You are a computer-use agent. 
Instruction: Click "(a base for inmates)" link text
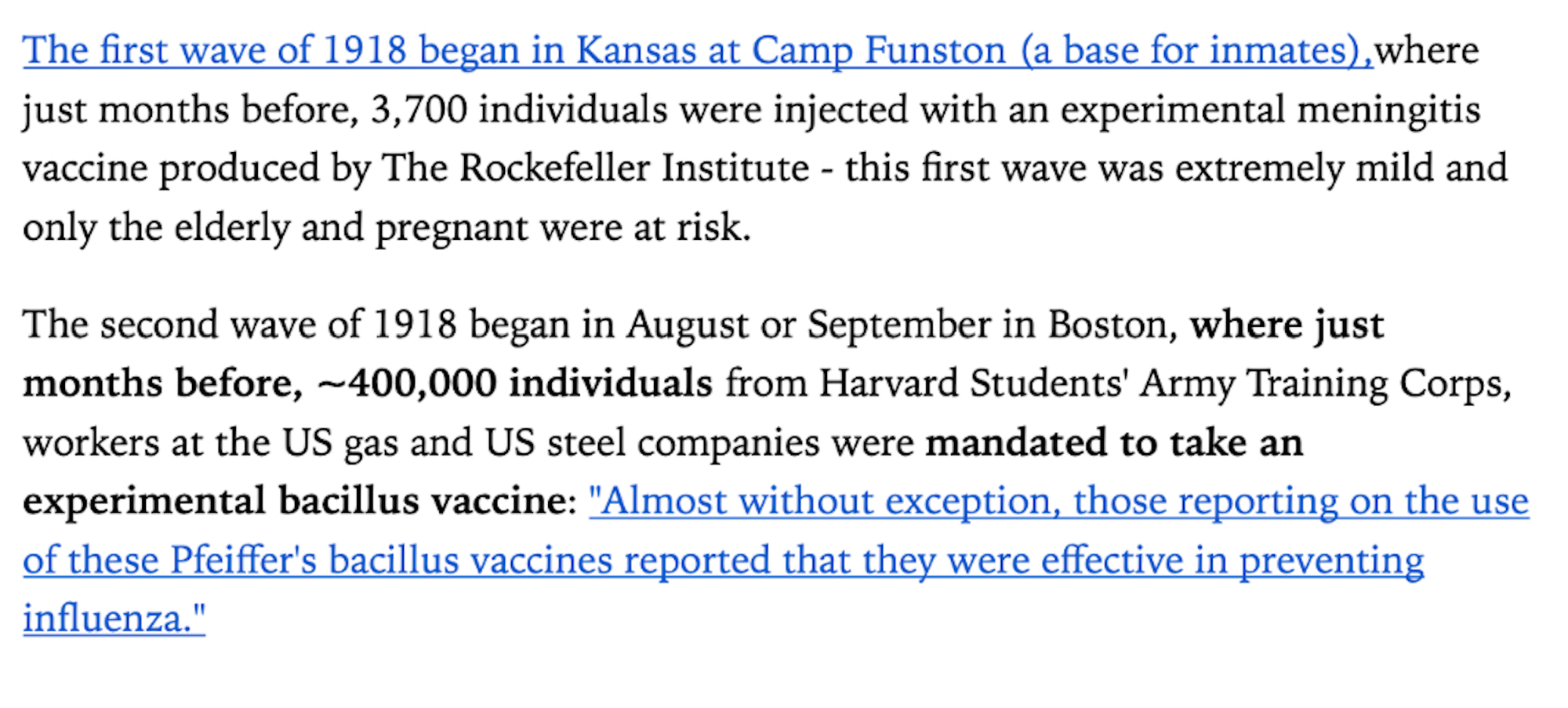coord(1196,51)
